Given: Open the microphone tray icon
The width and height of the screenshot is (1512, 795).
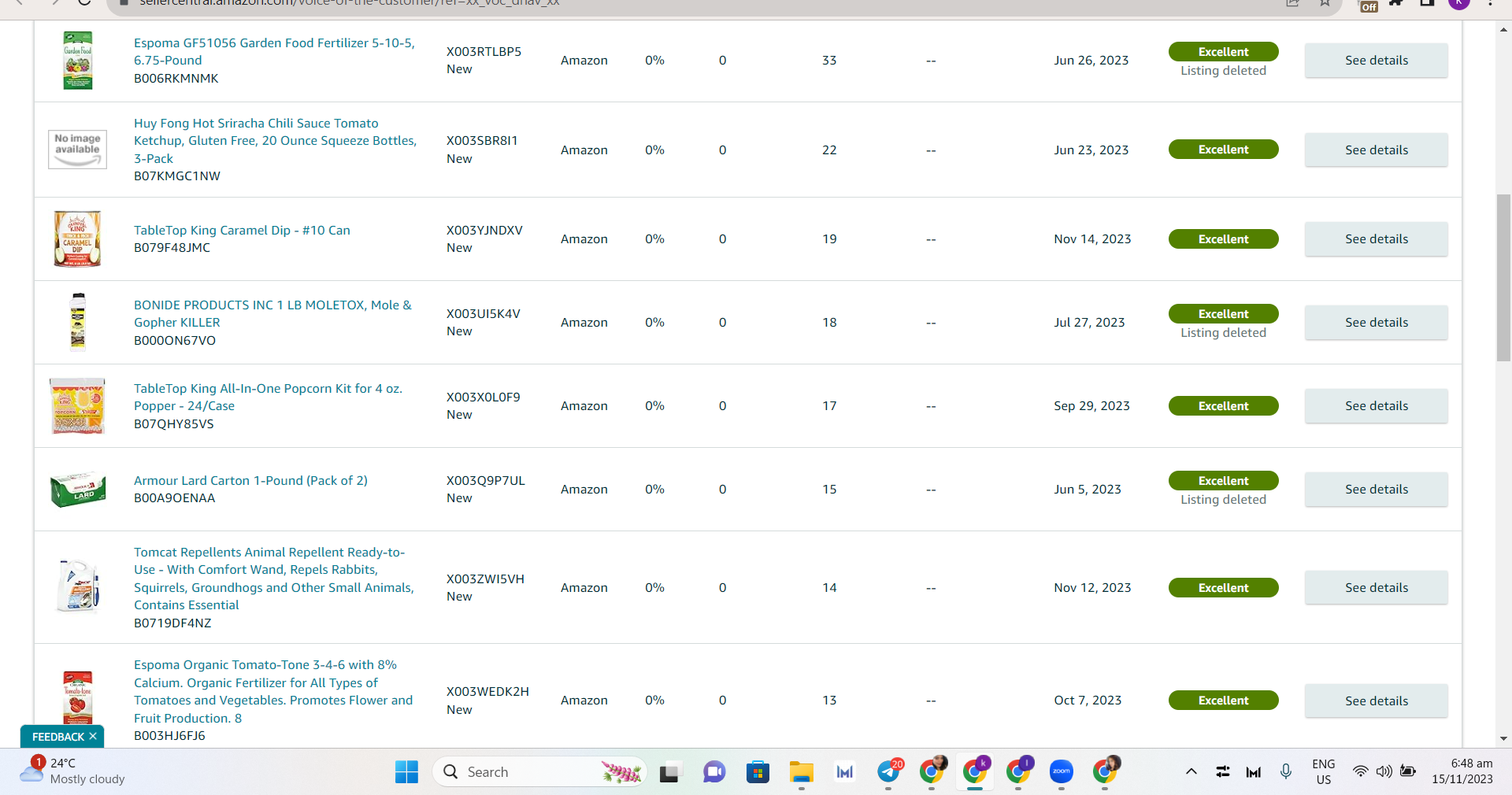Looking at the screenshot, I should point(1286,771).
